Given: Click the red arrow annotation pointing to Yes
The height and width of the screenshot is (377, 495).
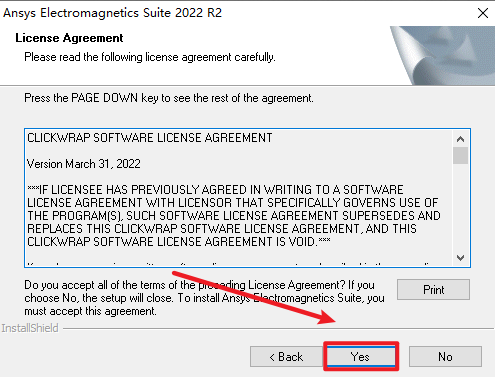Looking at the screenshot, I should pyautogui.click(x=254, y=297).
